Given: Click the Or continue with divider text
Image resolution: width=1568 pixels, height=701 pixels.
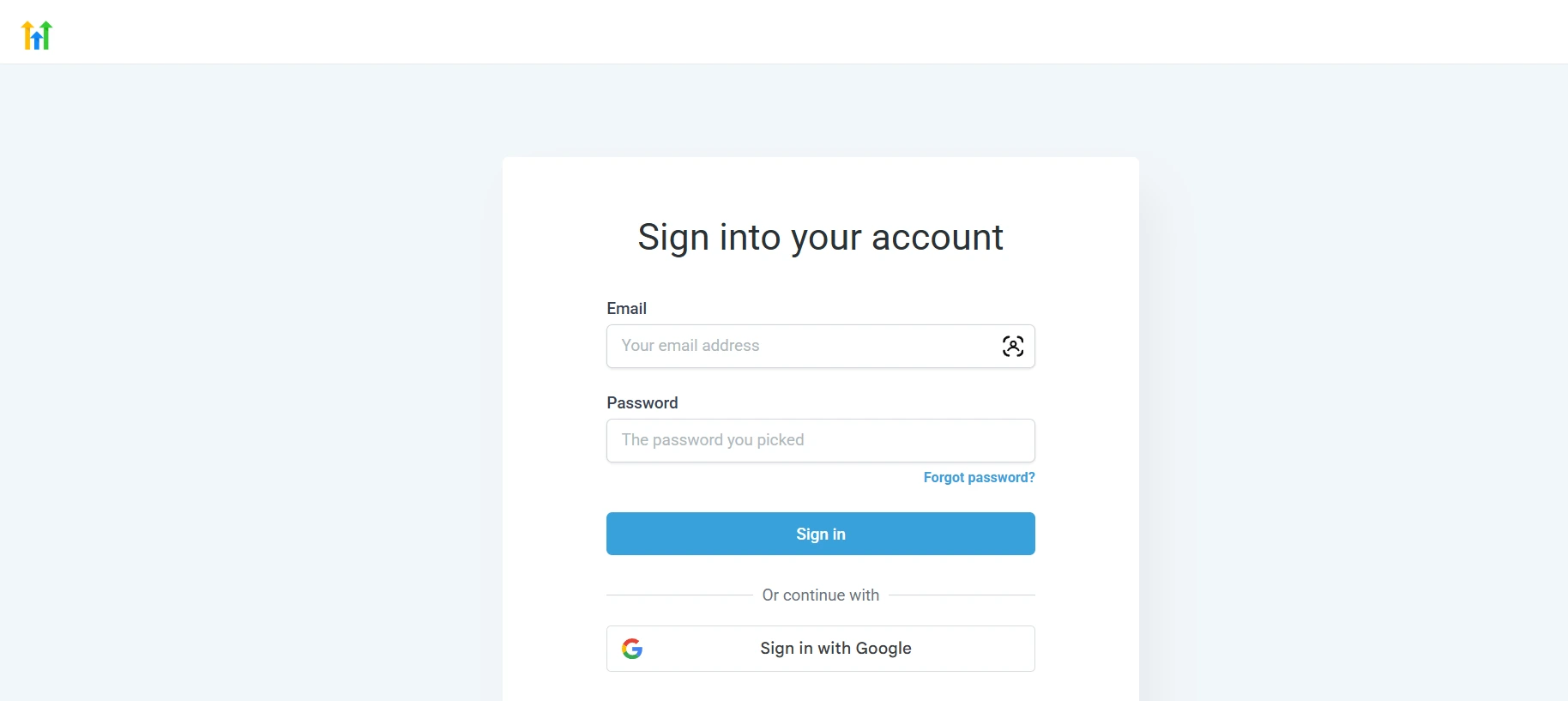Looking at the screenshot, I should click(x=821, y=595).
